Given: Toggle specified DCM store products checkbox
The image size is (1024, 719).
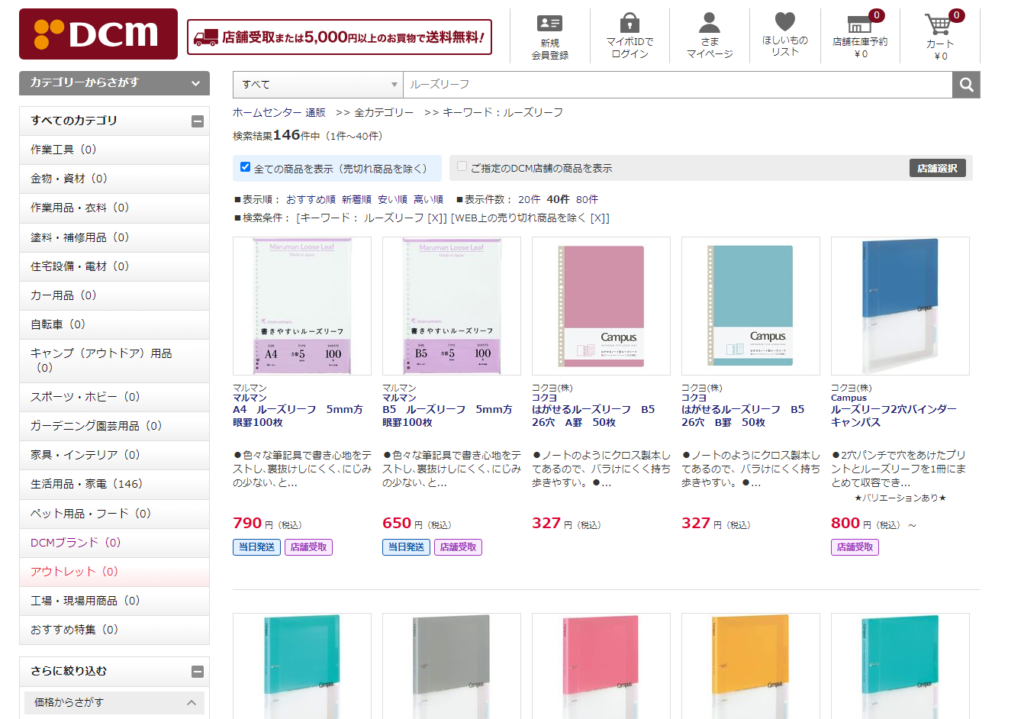Looking at the screenshot, I should [462, 167].
